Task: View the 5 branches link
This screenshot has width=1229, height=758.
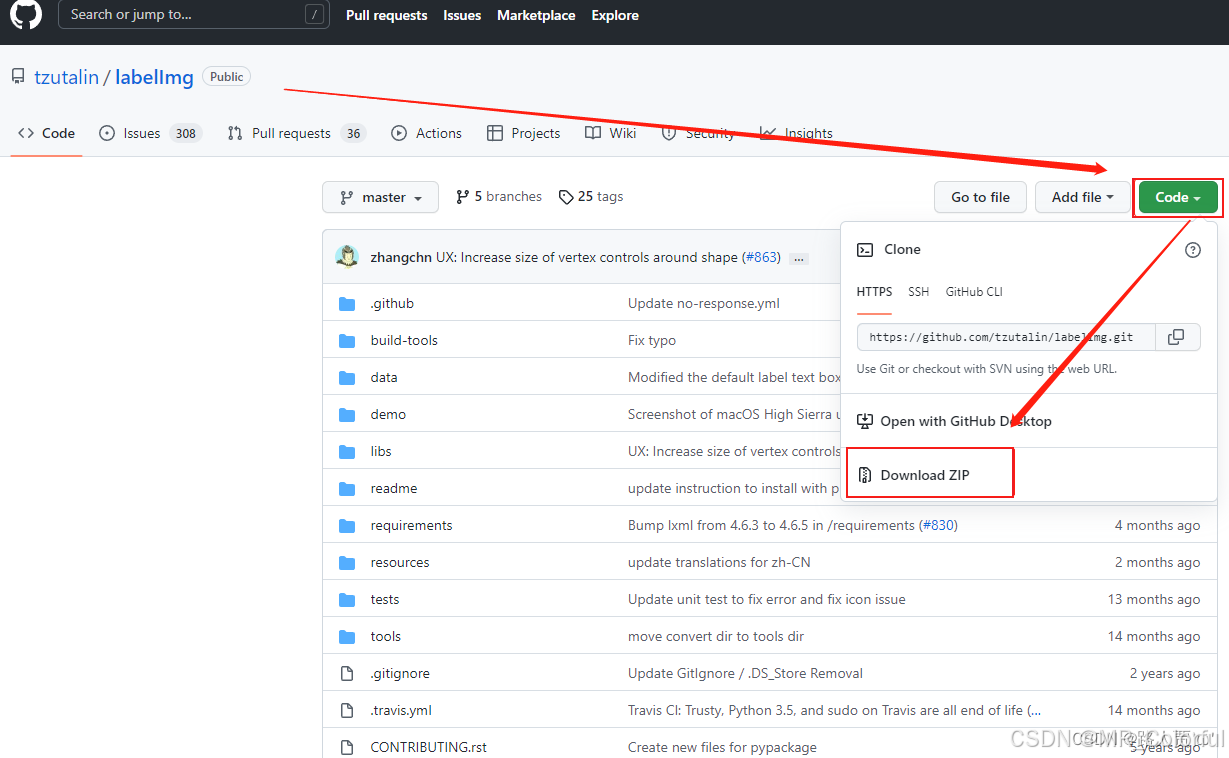Action: click(x=498, y=197)
